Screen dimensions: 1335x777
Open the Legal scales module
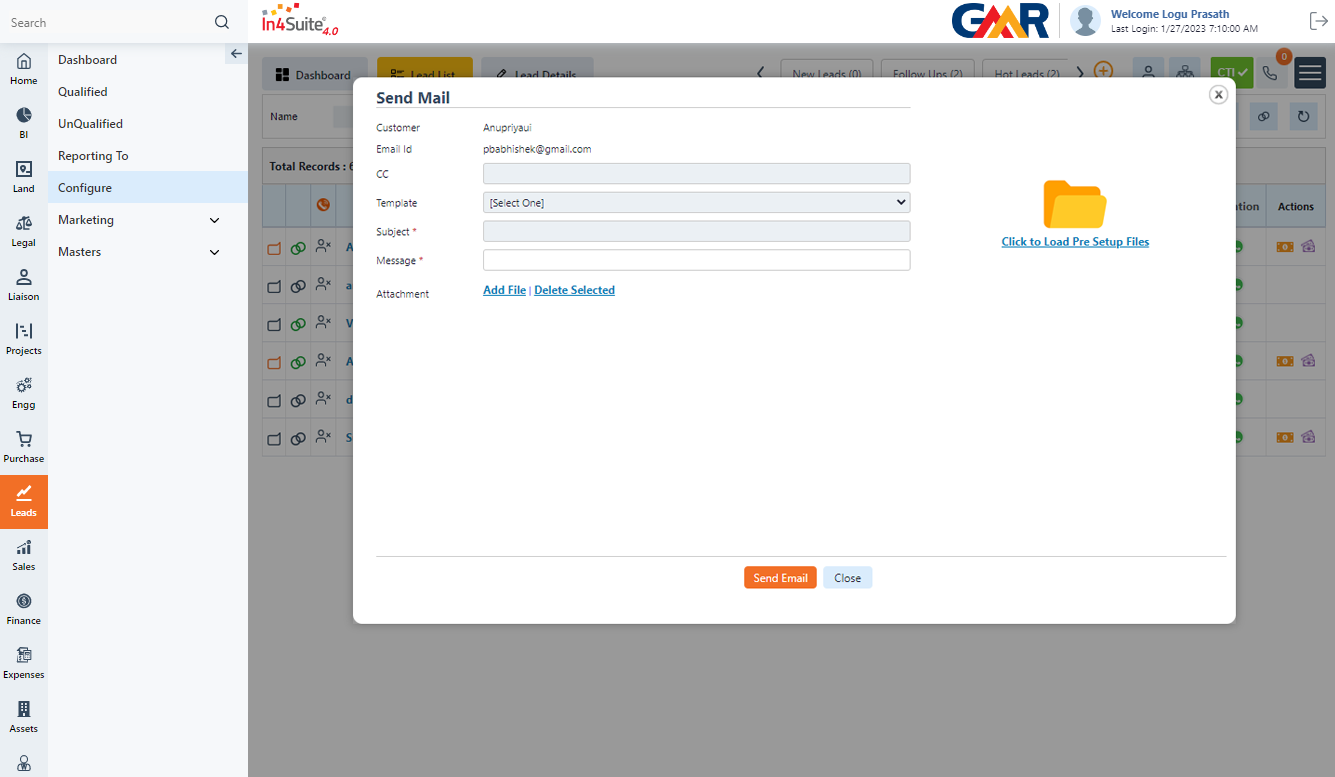(24, 224)
